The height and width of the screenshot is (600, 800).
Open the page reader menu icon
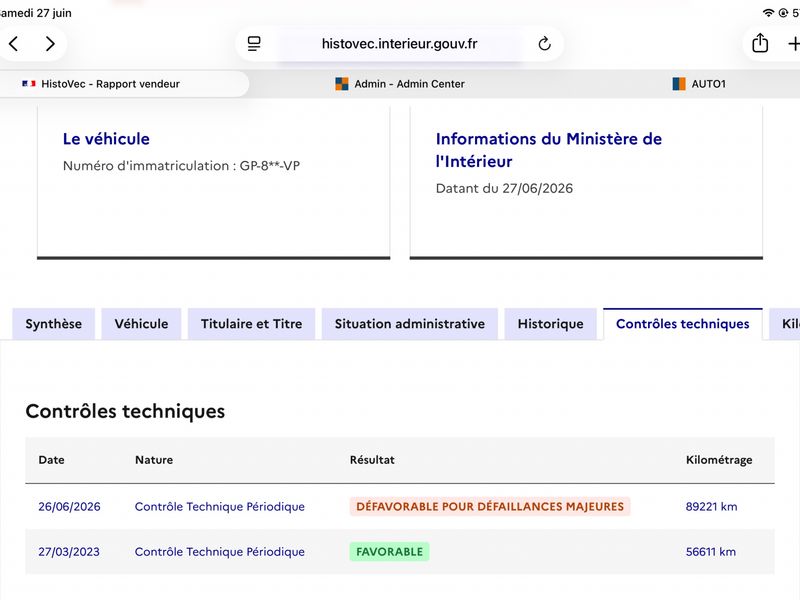click(254, 44)
